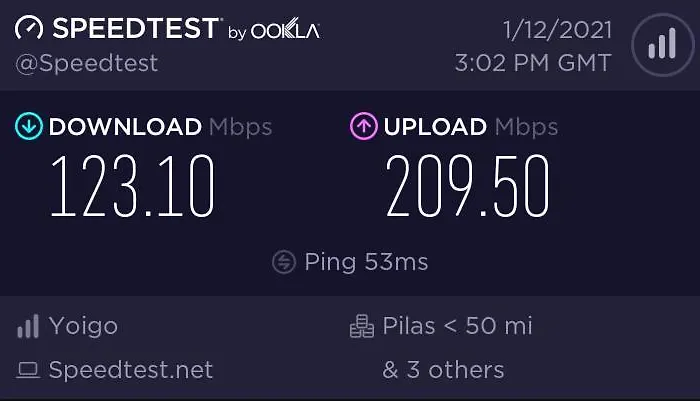Click the Speedtest.net link
The image size is (700, 401).
131,370
